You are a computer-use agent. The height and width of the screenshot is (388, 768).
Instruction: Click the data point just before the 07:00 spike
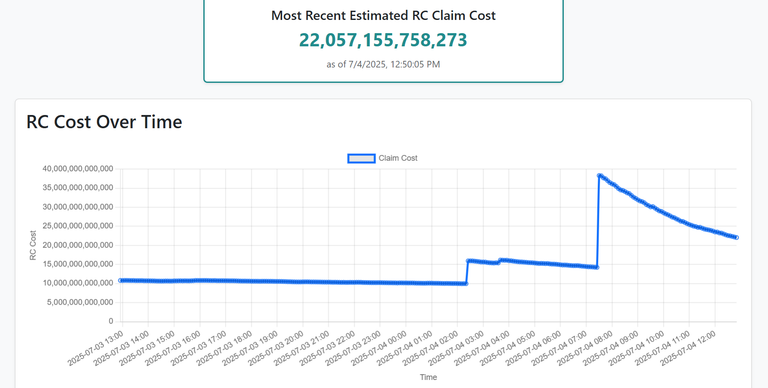(x=597, y=267)
